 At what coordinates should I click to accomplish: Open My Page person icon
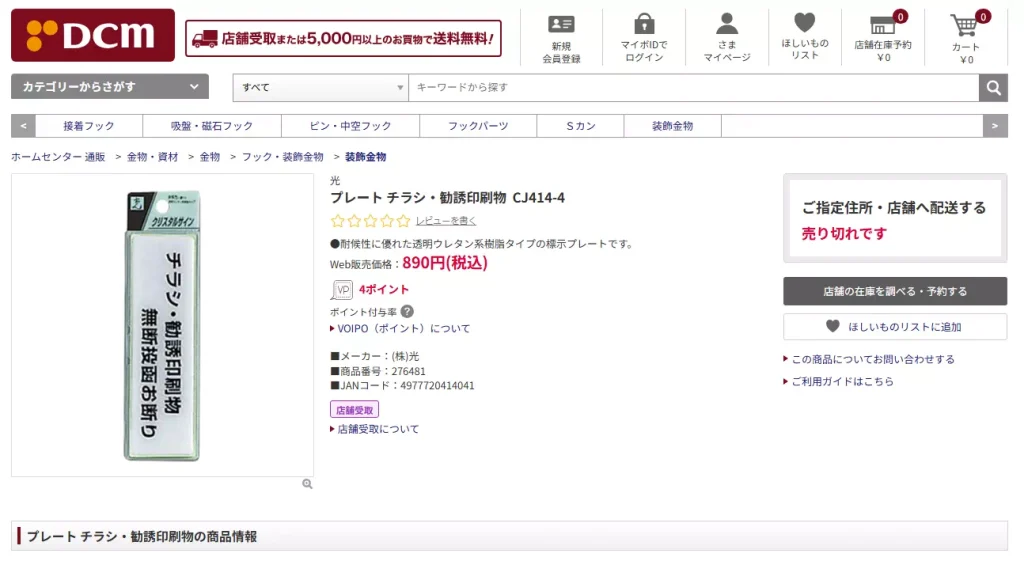726,24
